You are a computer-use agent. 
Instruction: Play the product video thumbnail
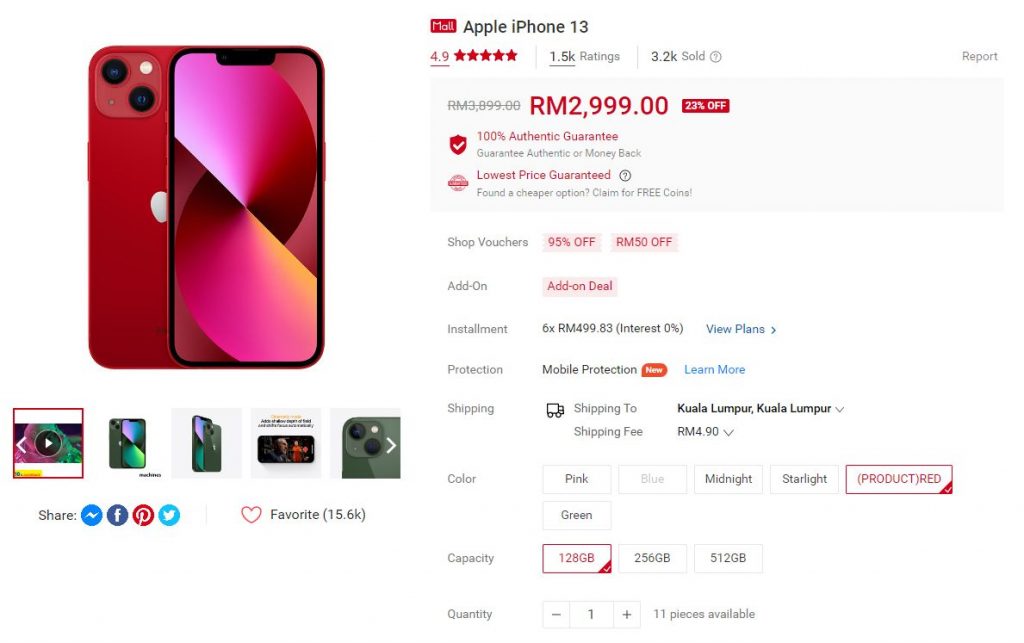48,443
